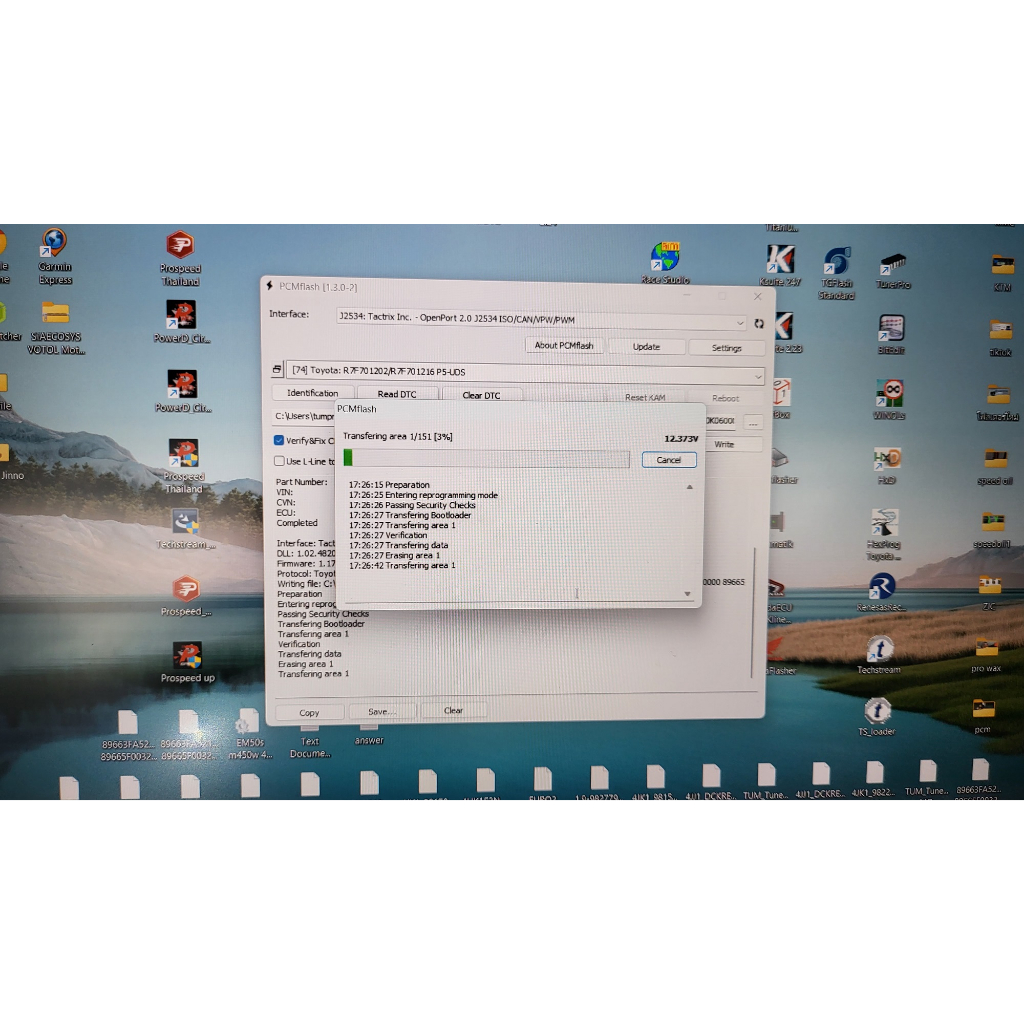Viewport: 1024px width, 1024px height.
Task: Copy the log with the Copy button
Action: point(310,712)
